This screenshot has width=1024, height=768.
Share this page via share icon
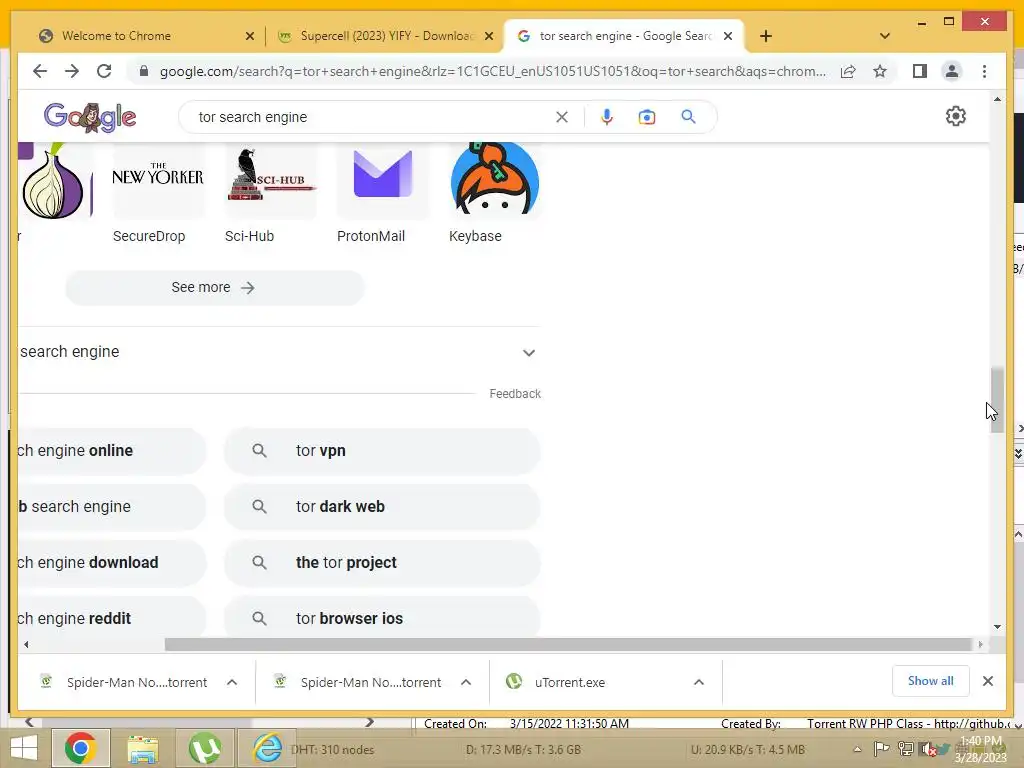point(848,71)
